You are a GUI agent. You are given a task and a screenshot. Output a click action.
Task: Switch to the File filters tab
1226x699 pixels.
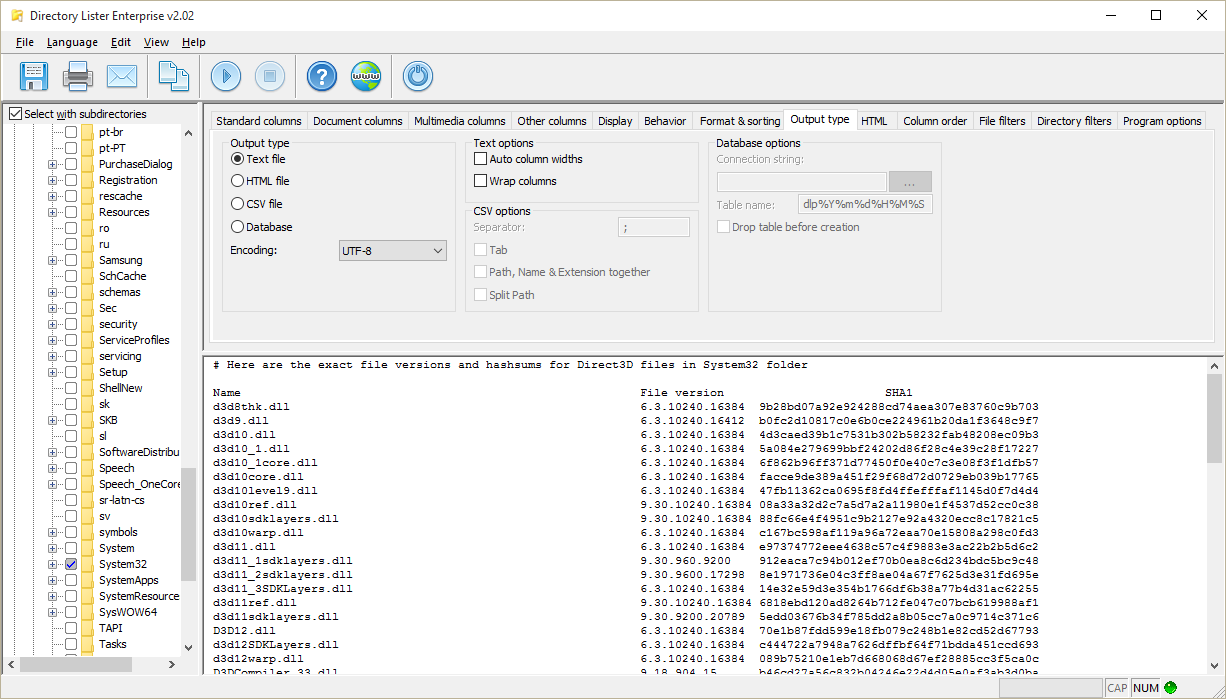click(1002, 121)
